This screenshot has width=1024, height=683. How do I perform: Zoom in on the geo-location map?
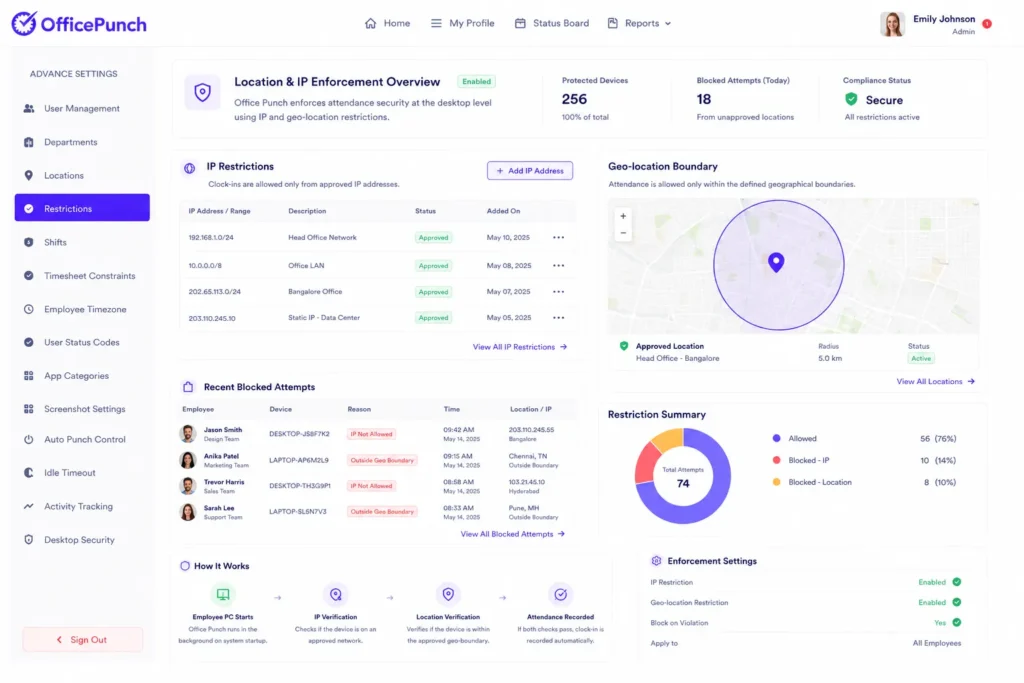coord(623,216)
